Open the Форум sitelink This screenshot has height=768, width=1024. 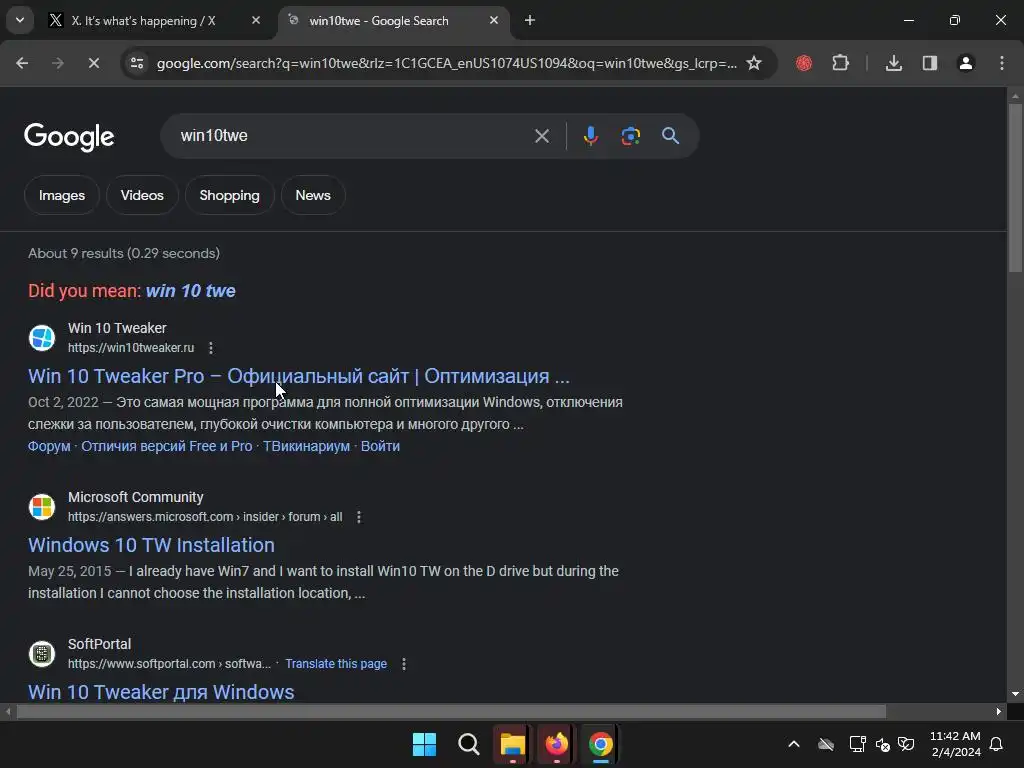49,446
